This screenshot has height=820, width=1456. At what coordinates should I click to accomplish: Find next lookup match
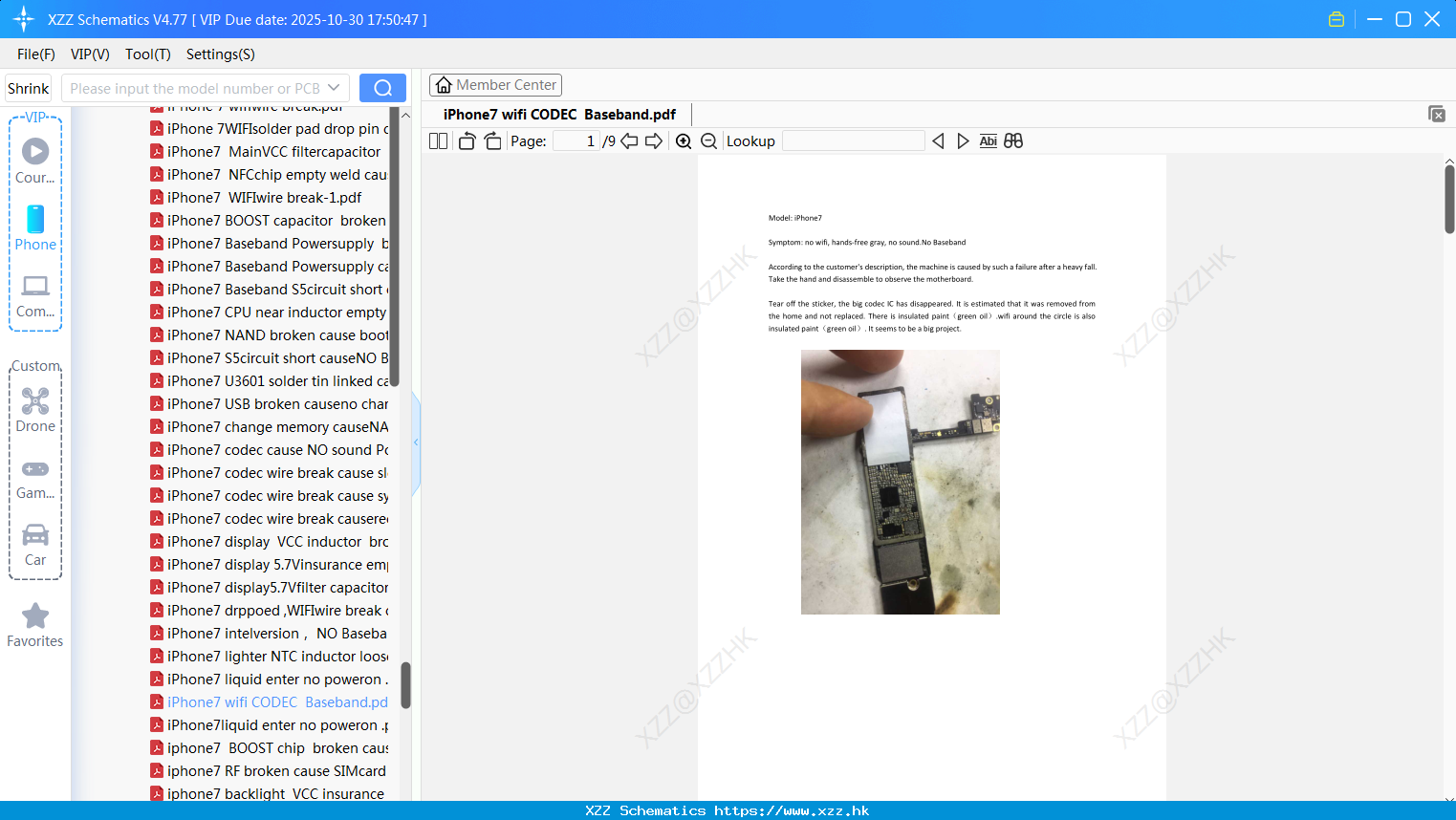click(963, 140)
